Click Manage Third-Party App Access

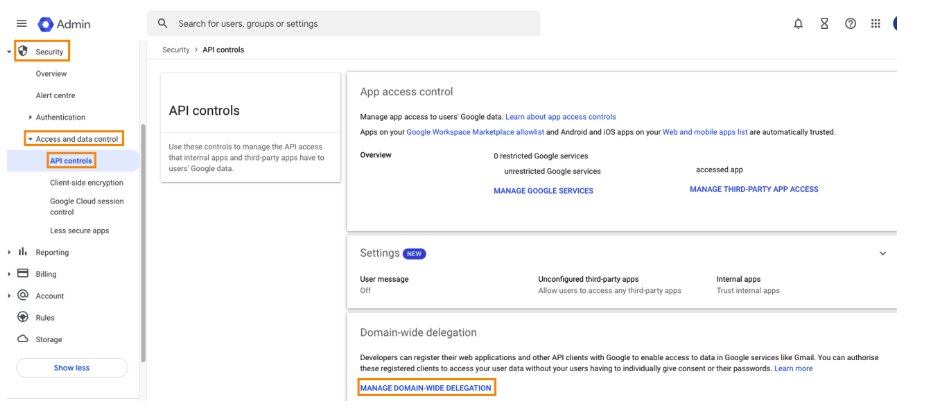click(x=754, y=189)
